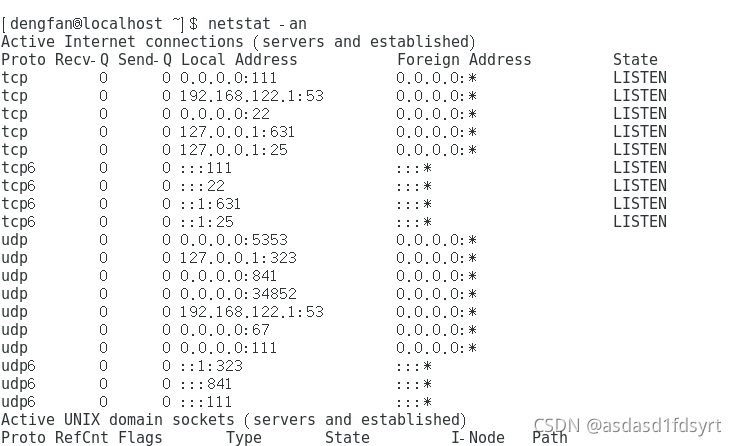Click the Active Internet connections heading
The image size is (737, 446).
pos(238,42)
